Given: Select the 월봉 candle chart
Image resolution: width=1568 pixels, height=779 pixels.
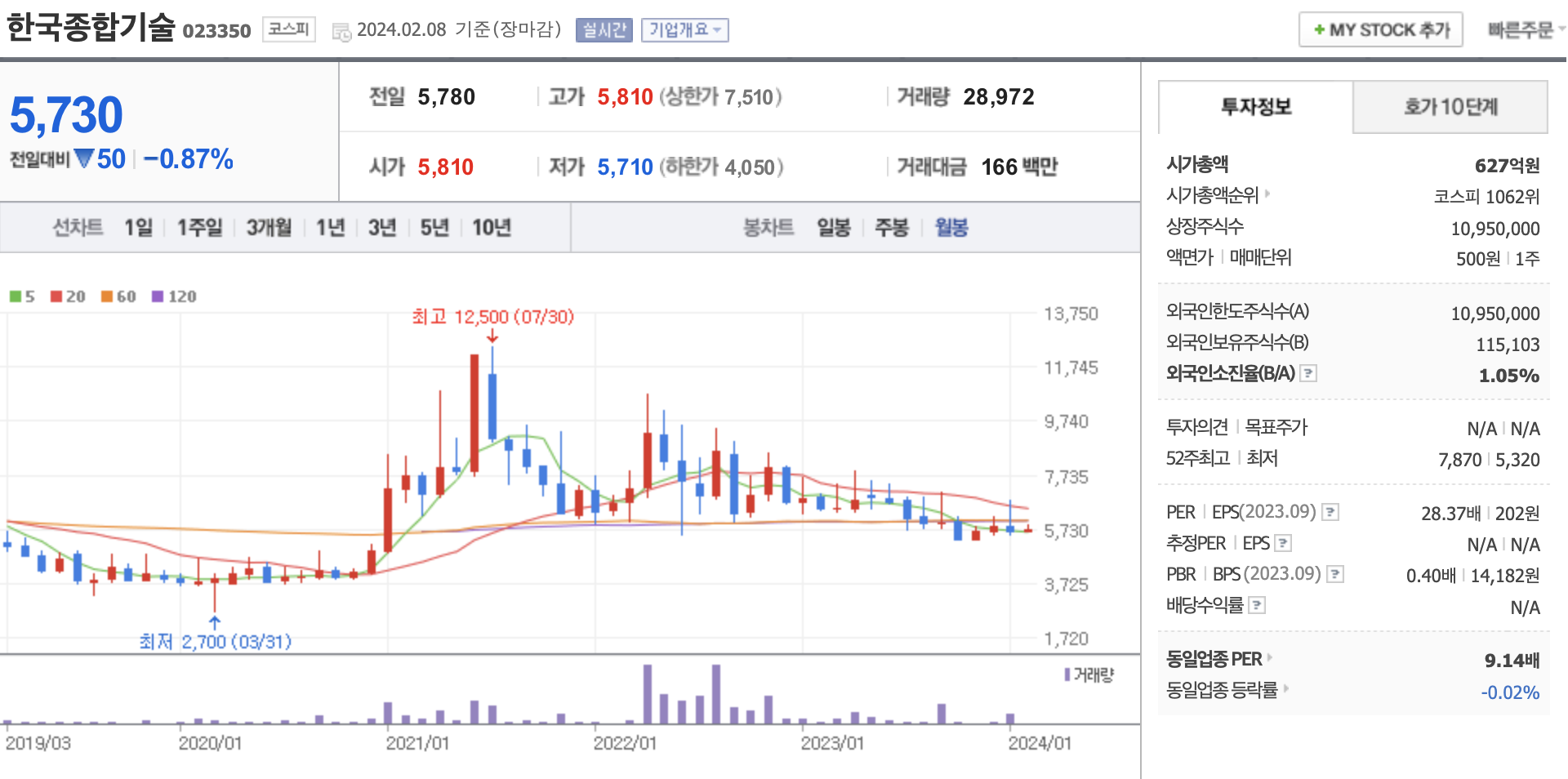Looking at the screenshot, I should (951, 227).
